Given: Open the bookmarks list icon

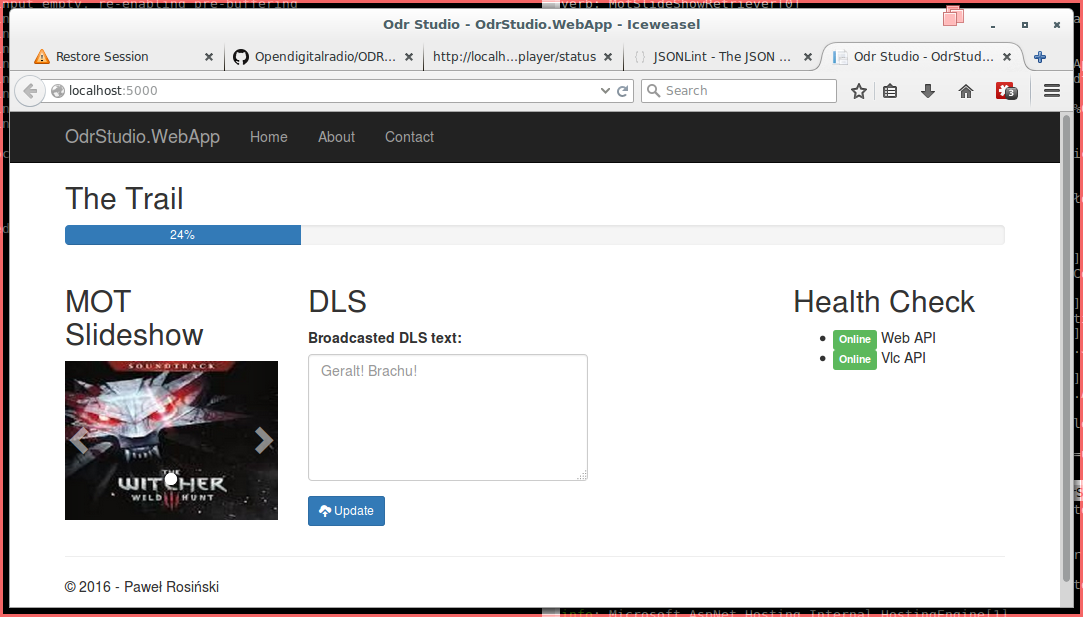Looking at the screenshot, I should [890, 91].
